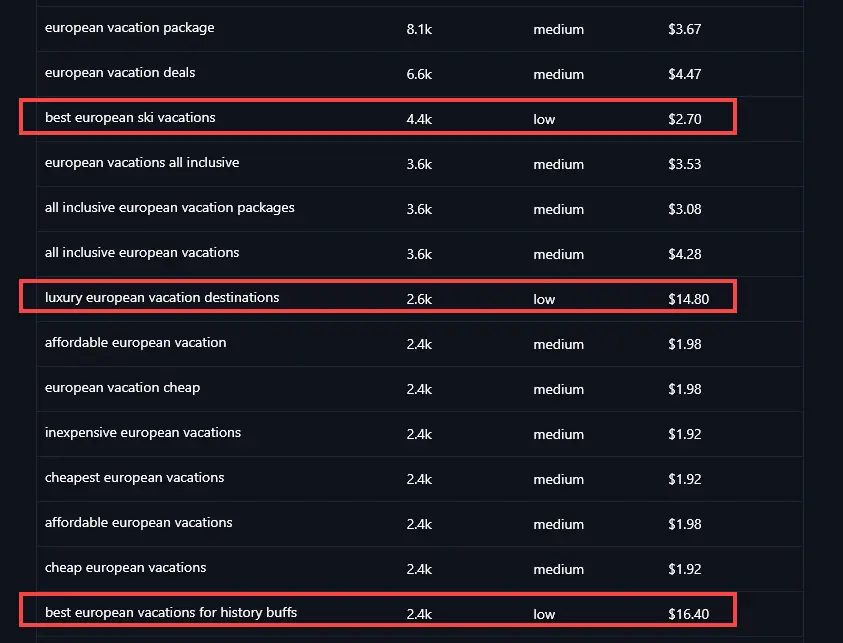
Task: Click the highlighted "best european ski vacations" keyword
Action: pyautogui.click(x=128, y=118)
